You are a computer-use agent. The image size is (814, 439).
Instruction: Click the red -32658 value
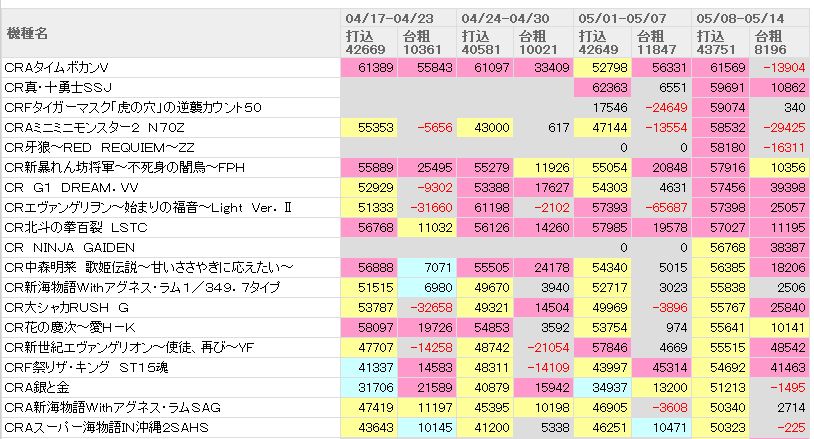click(x=428, y=307)
